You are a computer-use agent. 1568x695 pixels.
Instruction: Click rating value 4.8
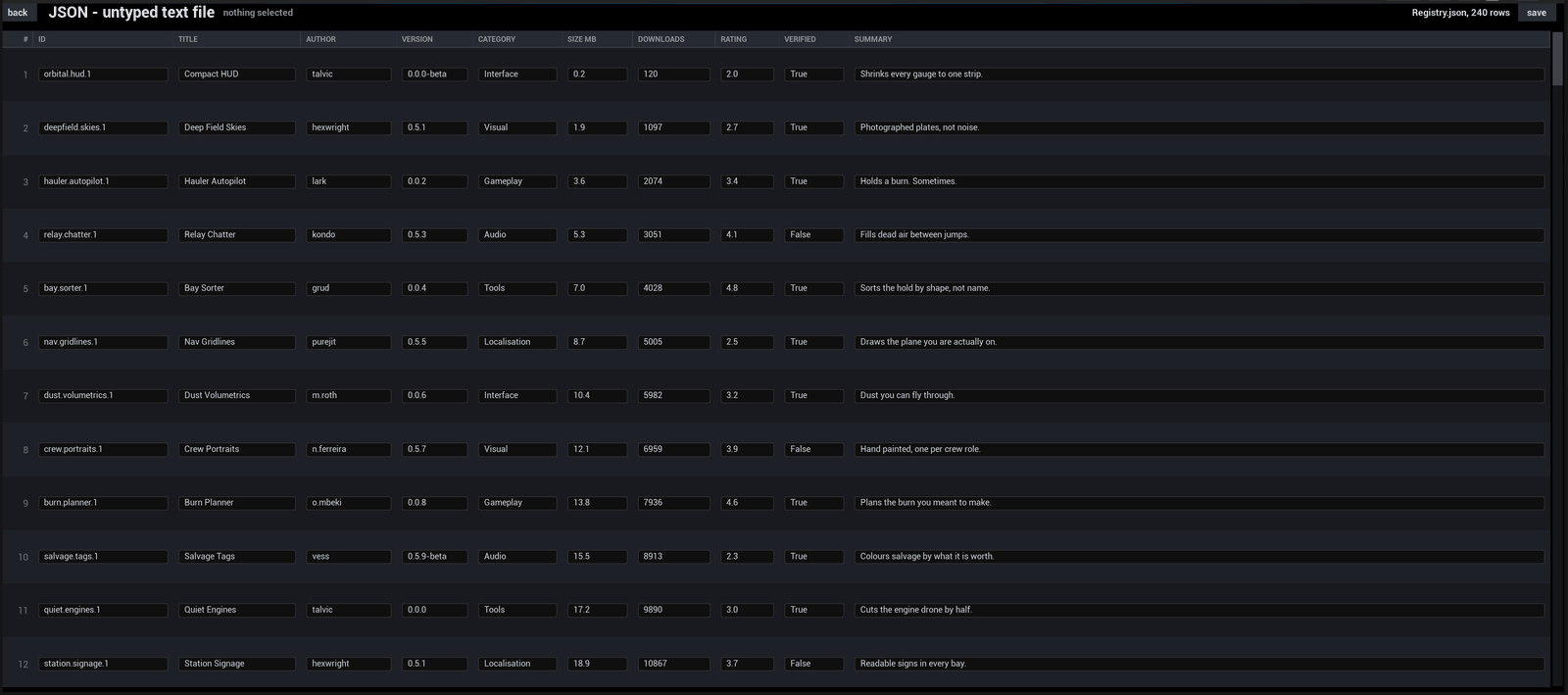747,288
